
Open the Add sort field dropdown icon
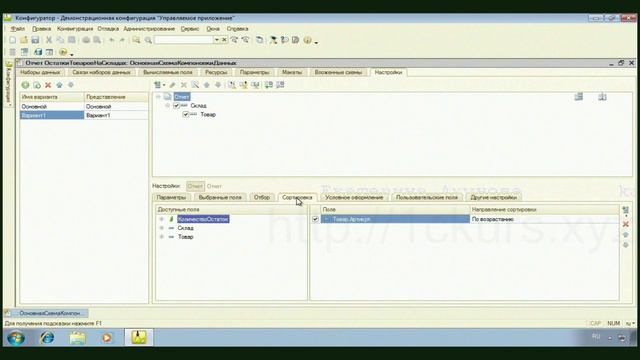click(x=625, y=211)
